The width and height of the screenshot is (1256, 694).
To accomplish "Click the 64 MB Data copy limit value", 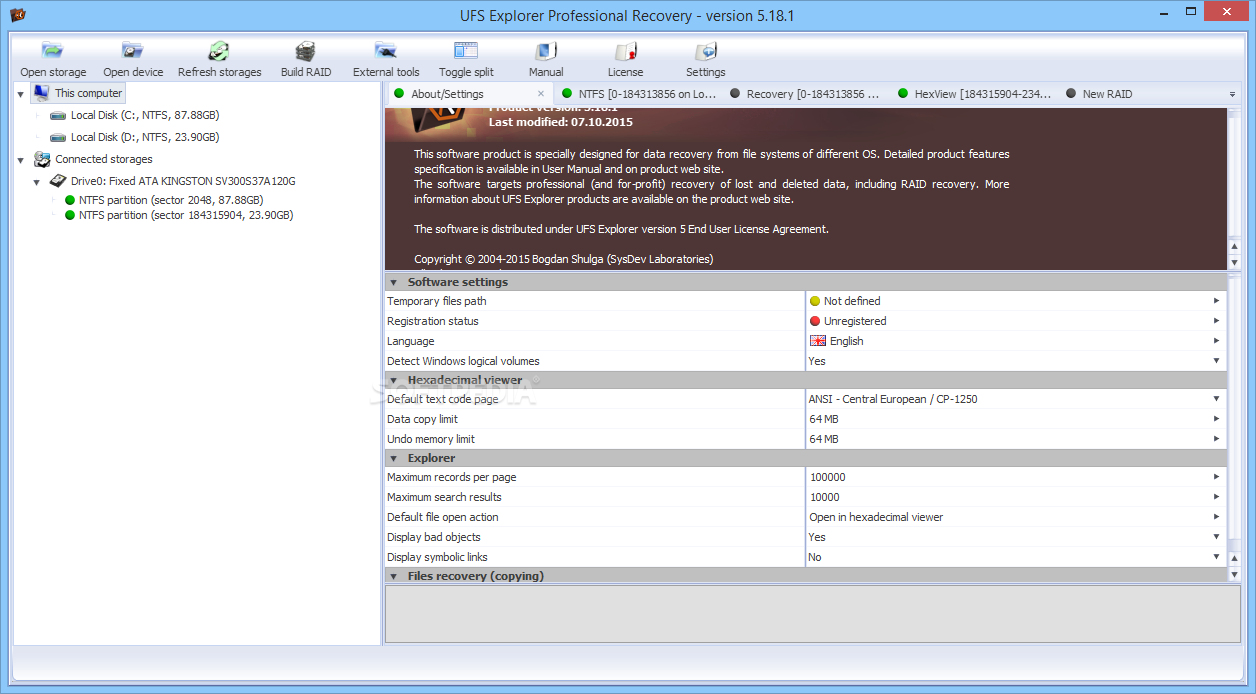I will click(x=824, y=419).
